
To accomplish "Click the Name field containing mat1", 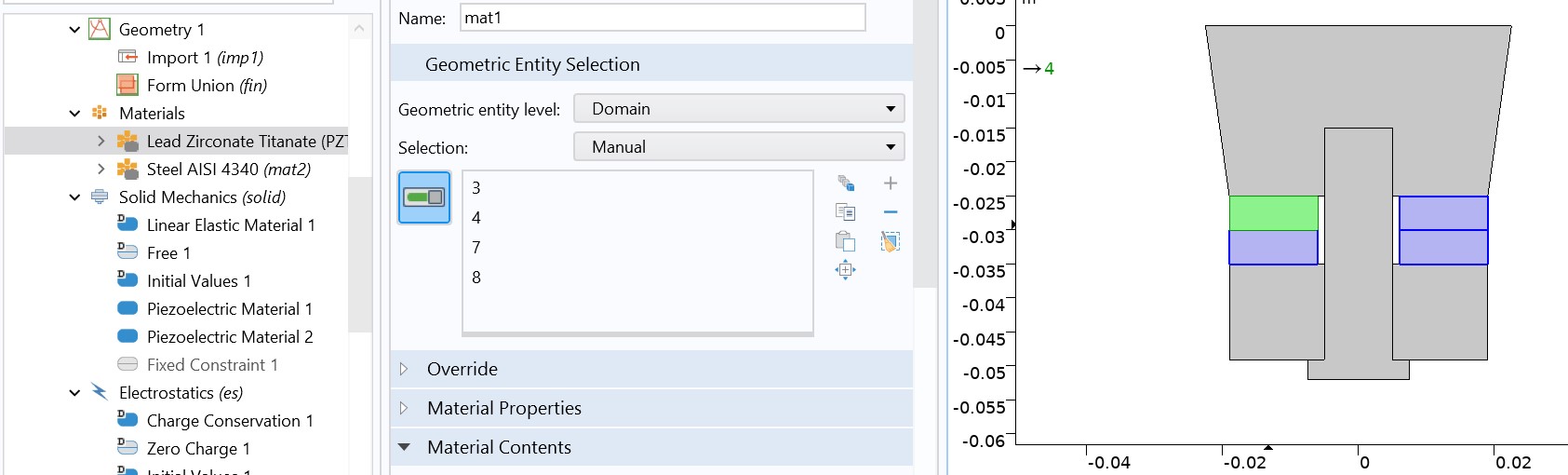I will pyautogui.click(x=663, y=18).
